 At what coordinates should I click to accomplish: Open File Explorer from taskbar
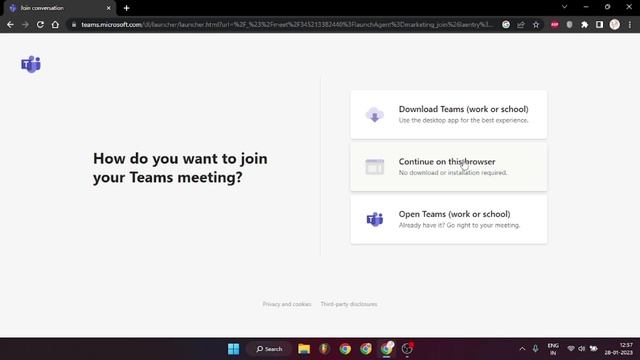coord(304,349)
